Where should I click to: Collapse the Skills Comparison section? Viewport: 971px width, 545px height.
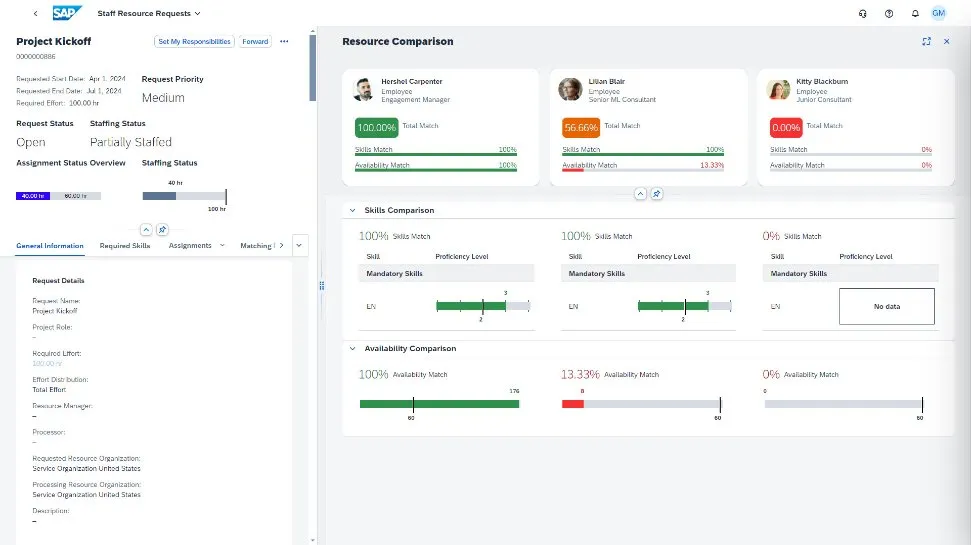coord(352,211)
